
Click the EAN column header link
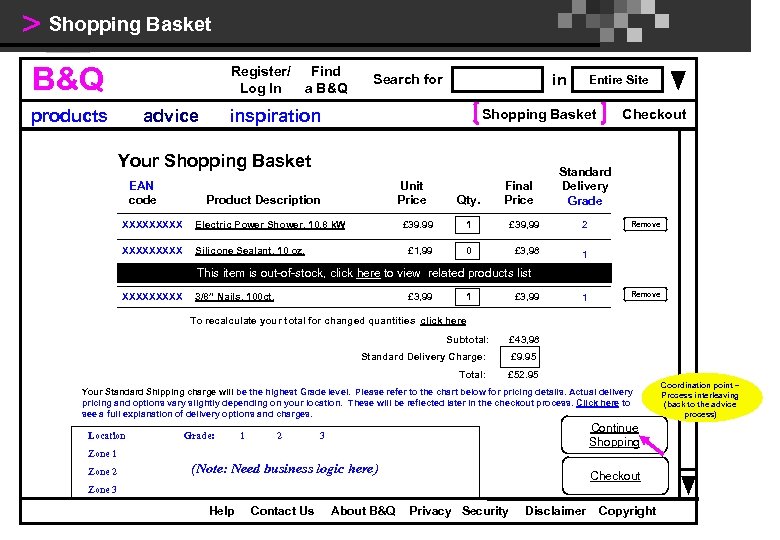141,186
